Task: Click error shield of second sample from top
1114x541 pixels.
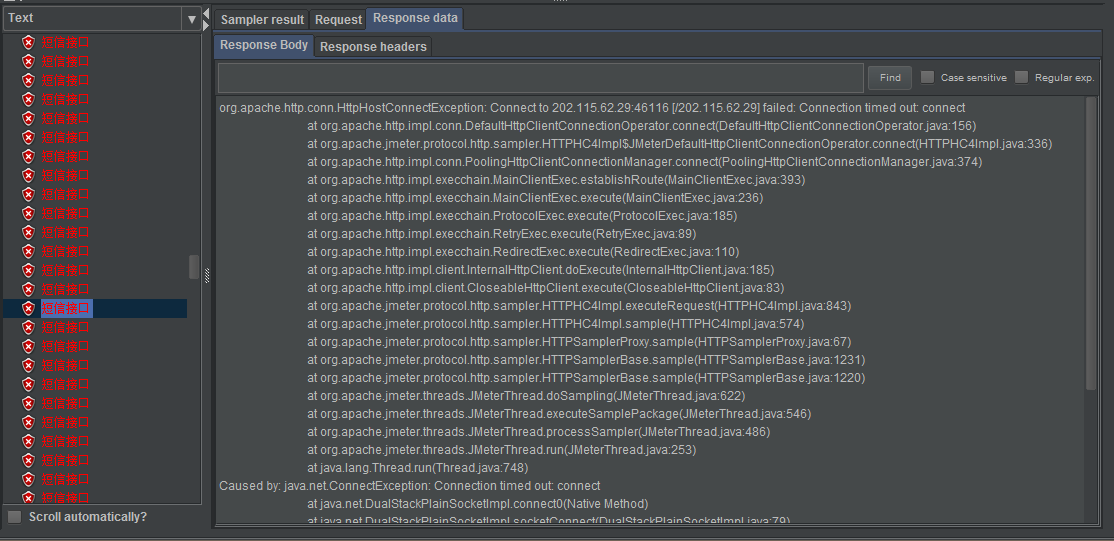Action: pyautogui.click(x=28, y=61)
